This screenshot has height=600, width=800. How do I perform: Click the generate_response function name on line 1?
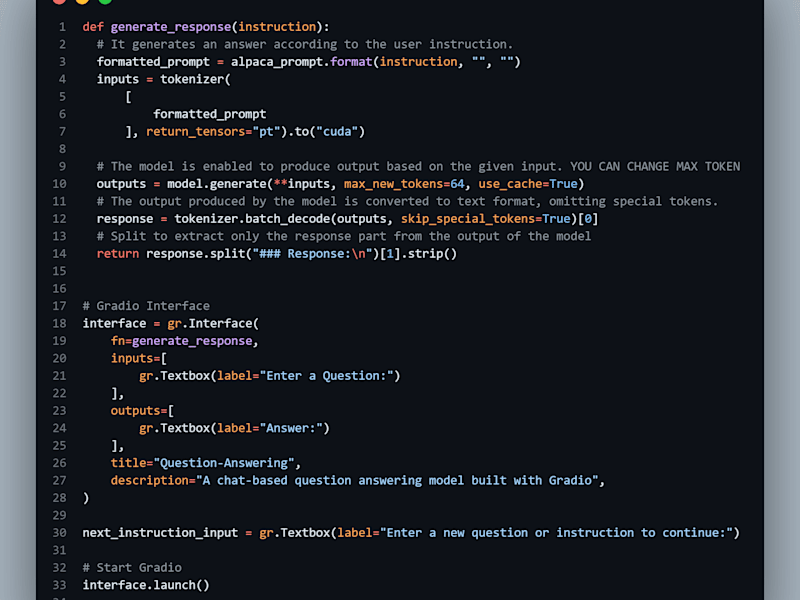click(x=171, y=27)
